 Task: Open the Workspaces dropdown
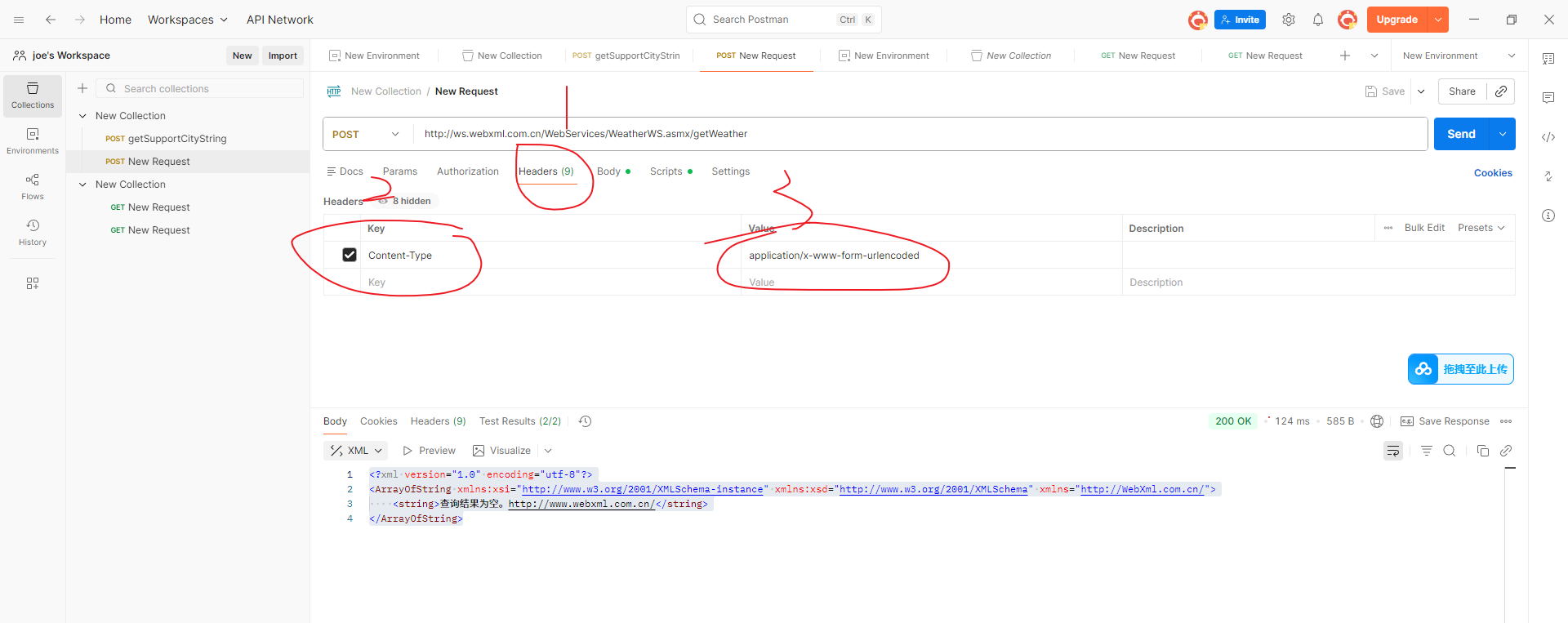[188, 20]
